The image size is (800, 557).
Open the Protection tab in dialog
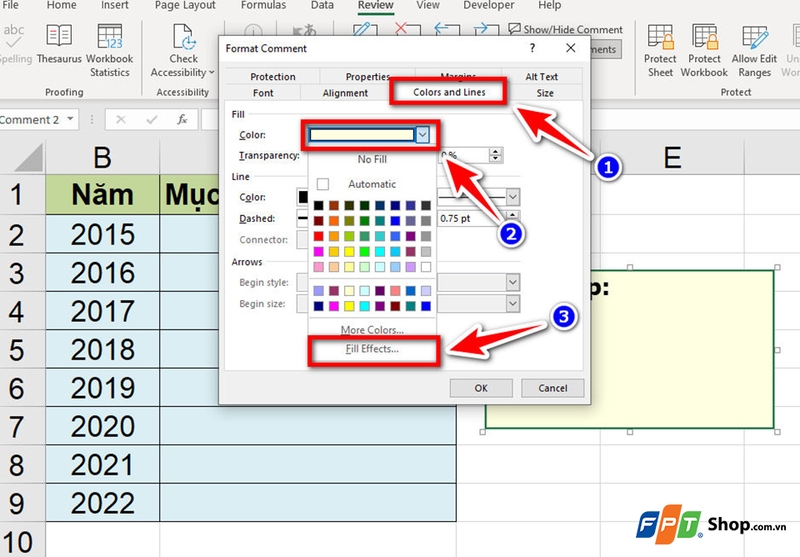[x=272, y=77]
